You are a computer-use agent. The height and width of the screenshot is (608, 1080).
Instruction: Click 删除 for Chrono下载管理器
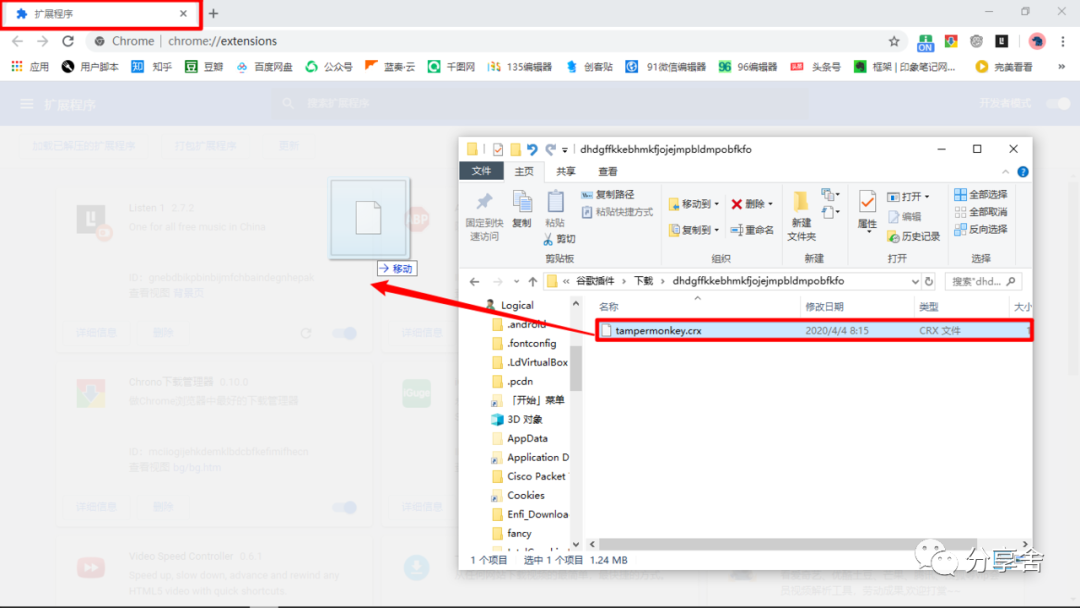pyautogui.click(x=163, y=507)
